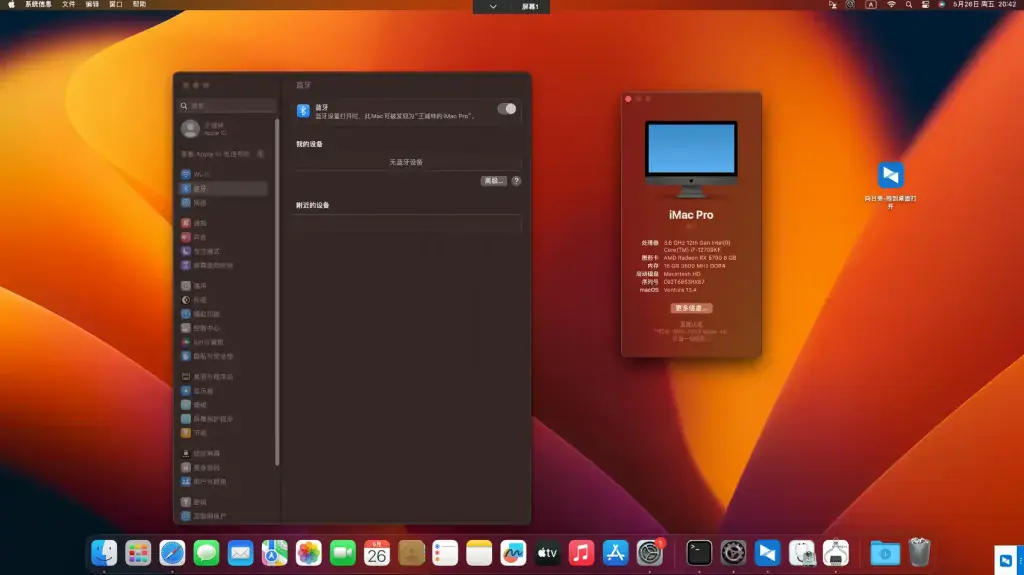
Task: Click the settings sidebar scrollbar
Action: pos(278,292)
